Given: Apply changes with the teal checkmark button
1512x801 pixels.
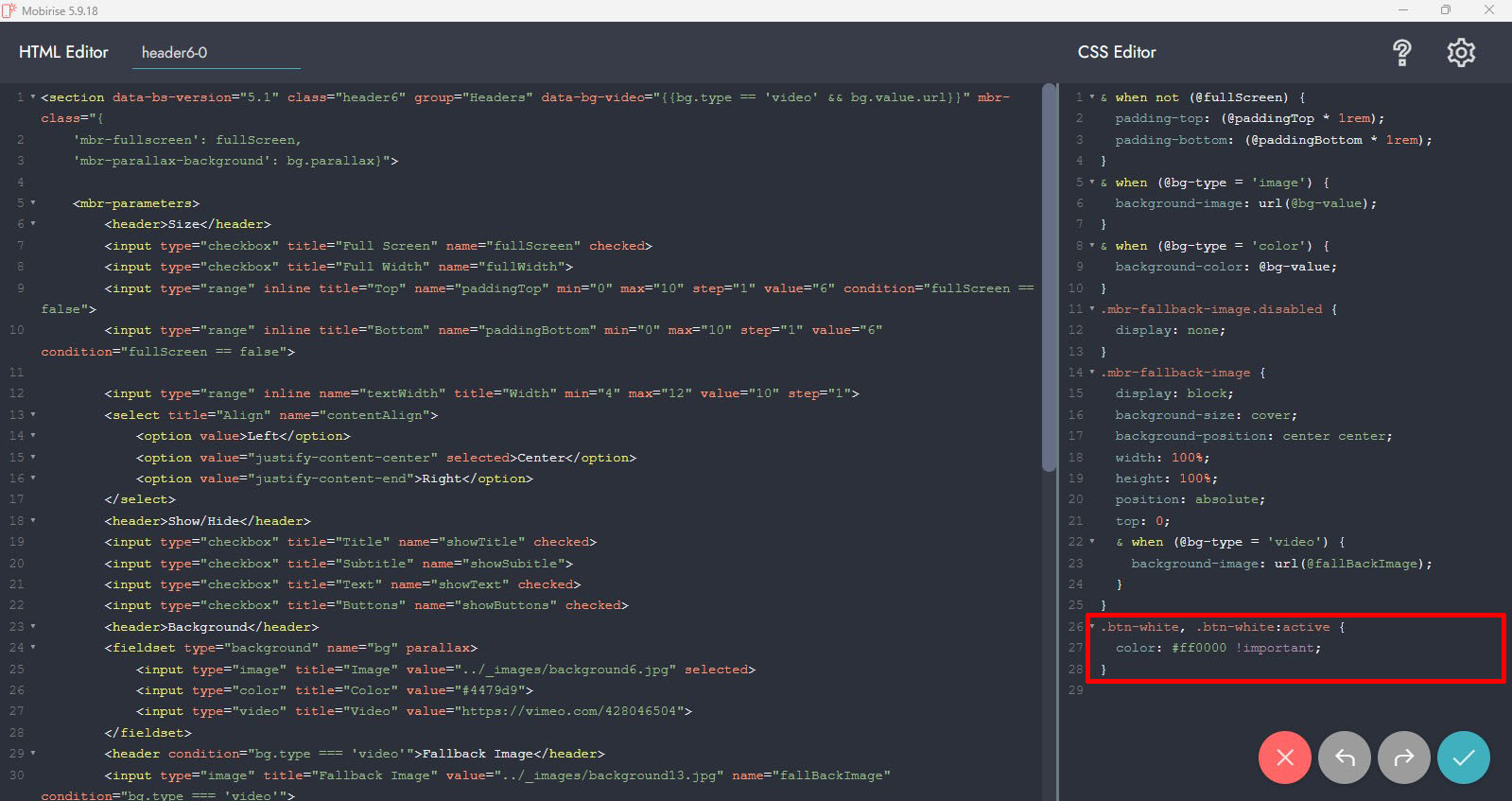Looking at the screenshot, I should tap(1463, 757).
